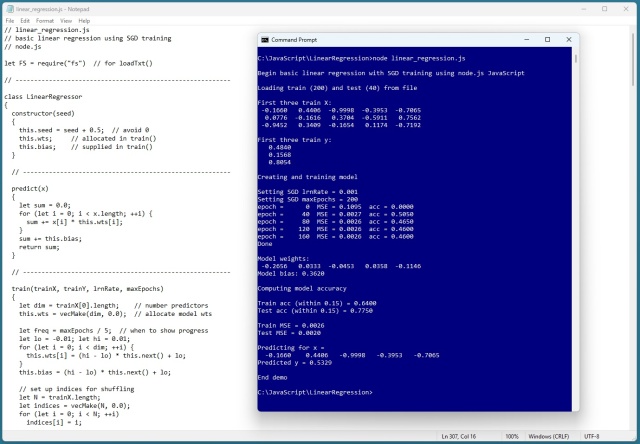The width and height of the screenshot is (640, 444).
Task: Click the 'let N = trainX.length;' line
Action: click(x=60, y=397)
